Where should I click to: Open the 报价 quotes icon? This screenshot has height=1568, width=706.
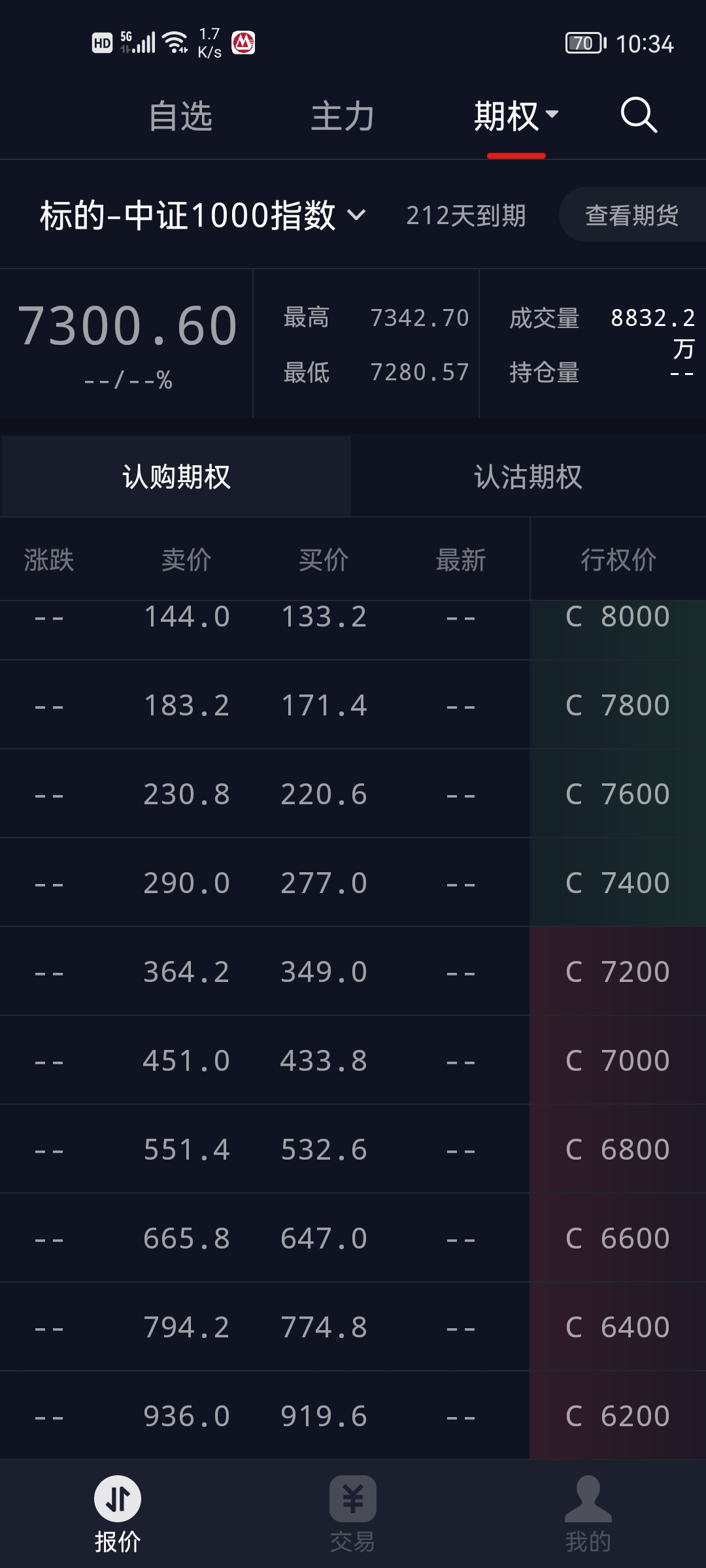[x=118, y=1499]
